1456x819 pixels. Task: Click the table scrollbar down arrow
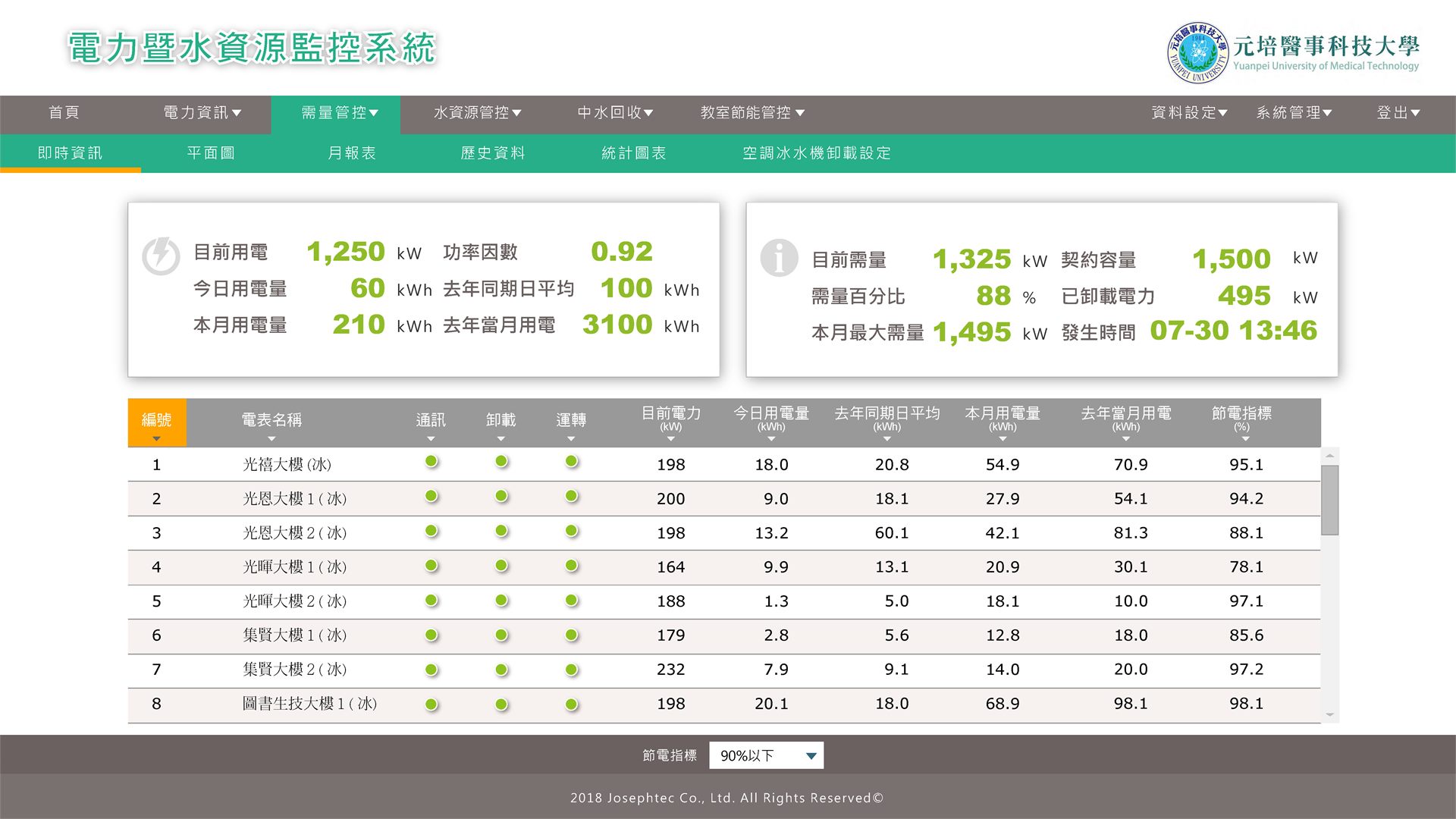tap(1329, 714)
